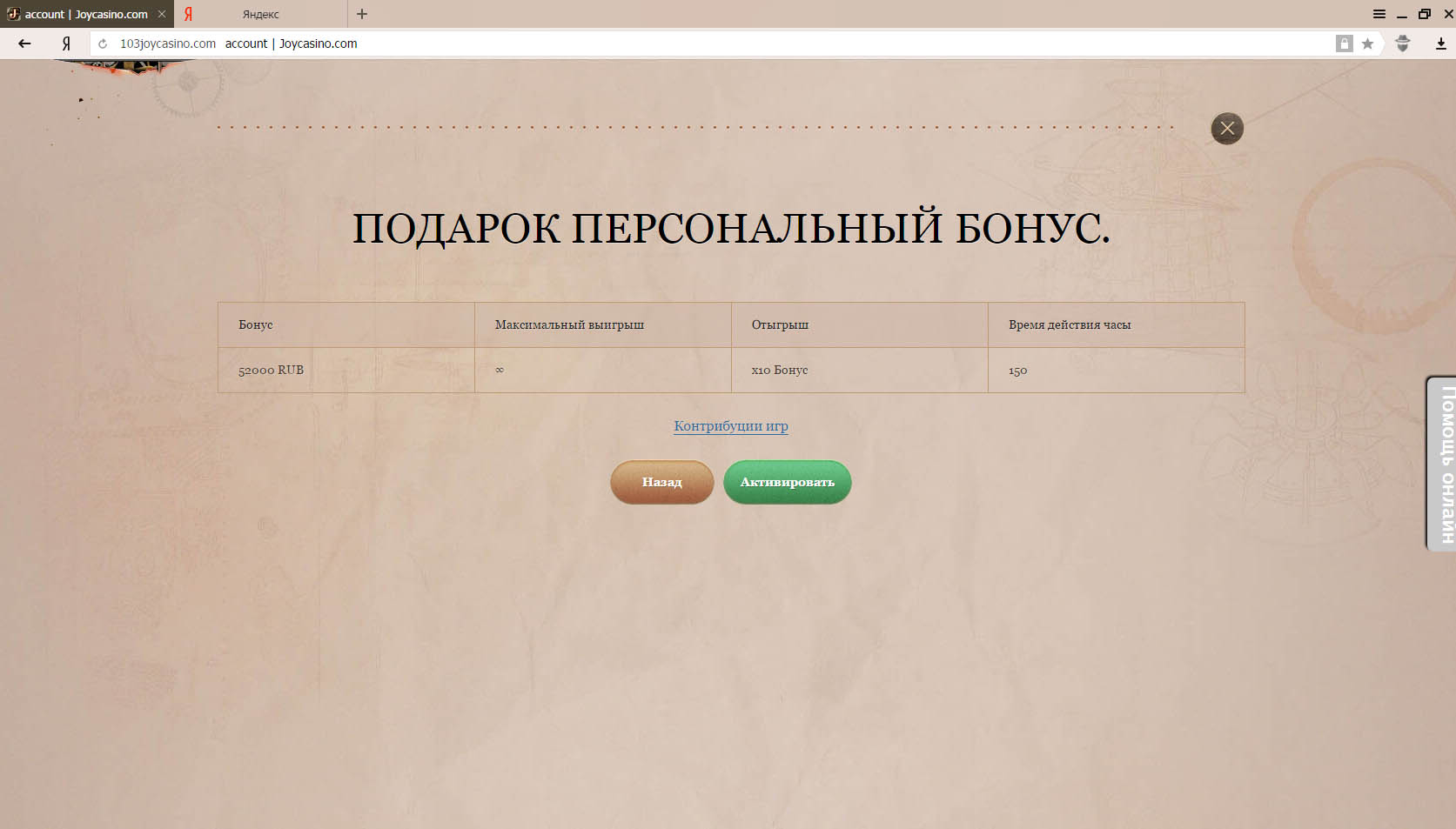Select the account | Joycasino.com tab
The height and width of the screenshot is (829, 1456).
pos(85,14)
